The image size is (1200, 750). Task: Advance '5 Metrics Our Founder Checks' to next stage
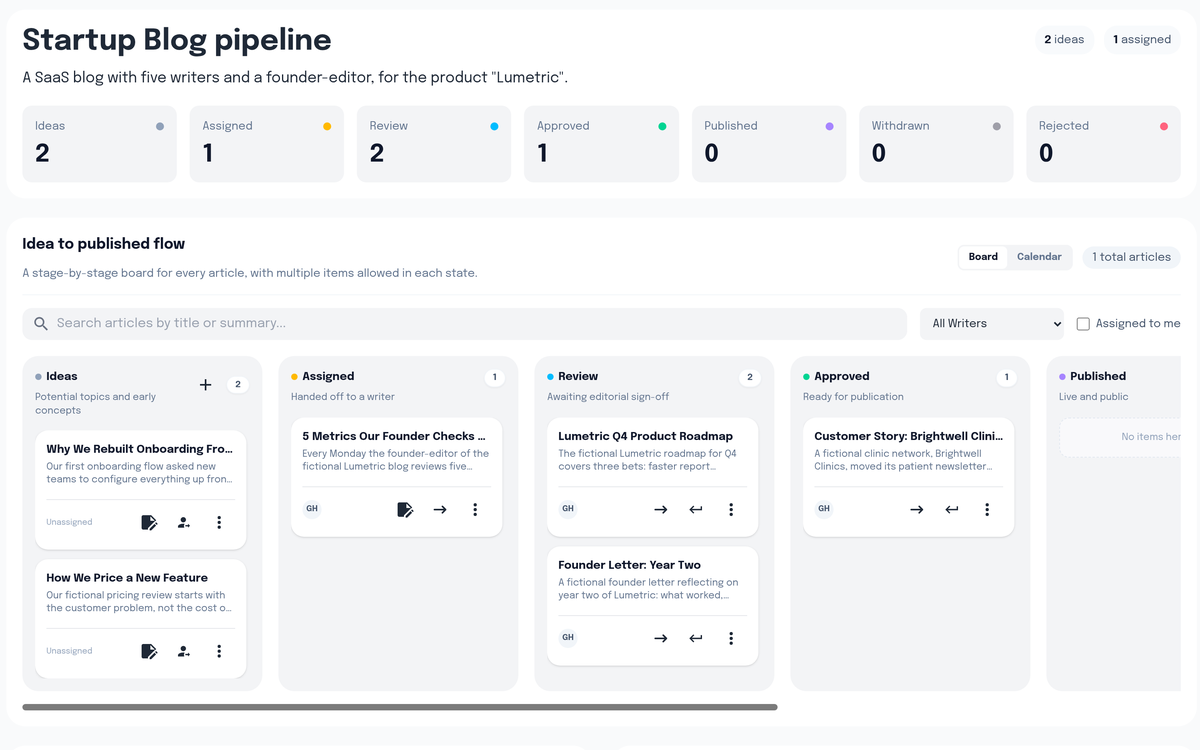pyautogui.click(x=440, y=509)
